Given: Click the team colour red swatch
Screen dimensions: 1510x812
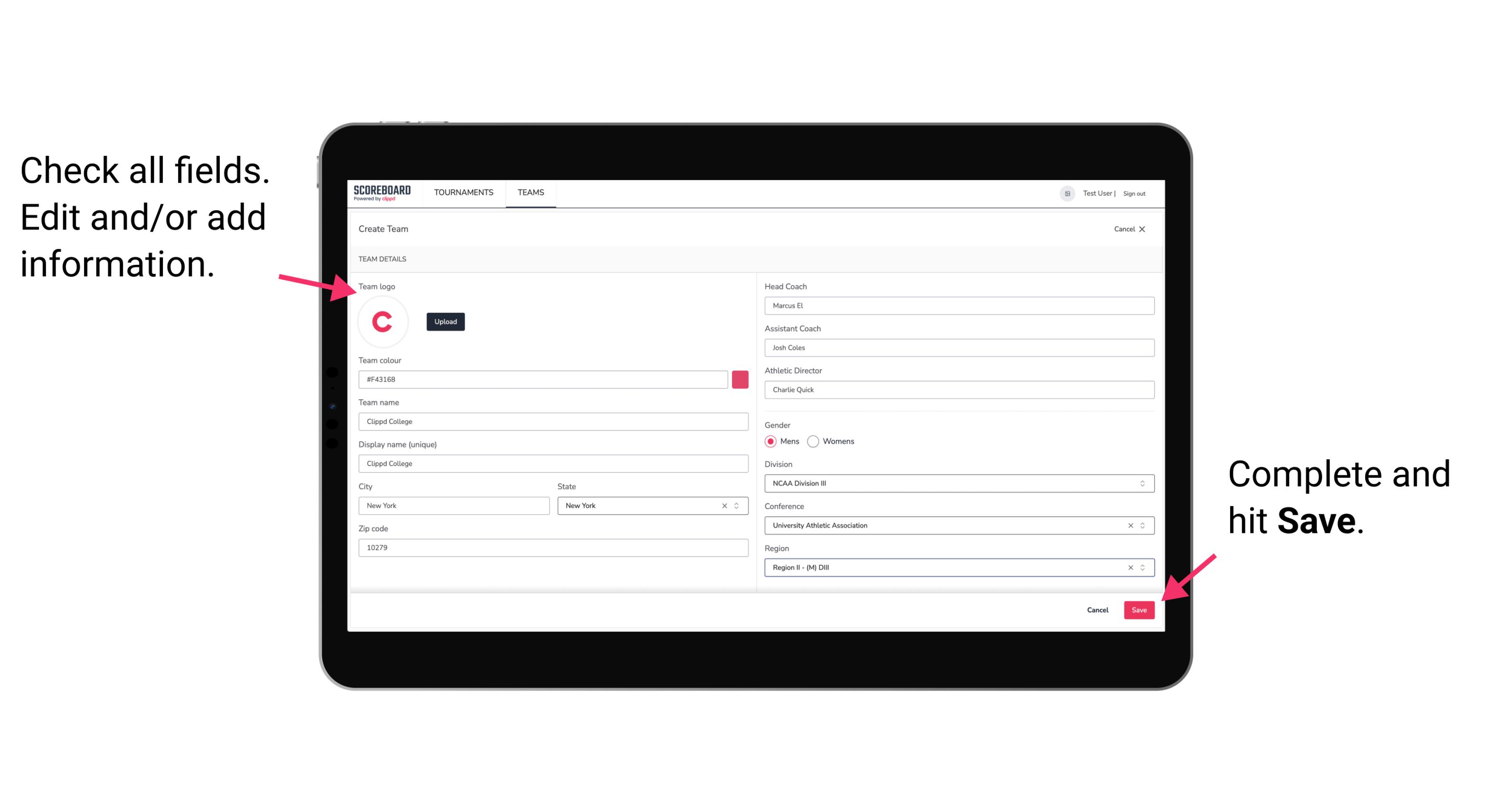Looking at the screenshot, I should [x=741, y=379].
